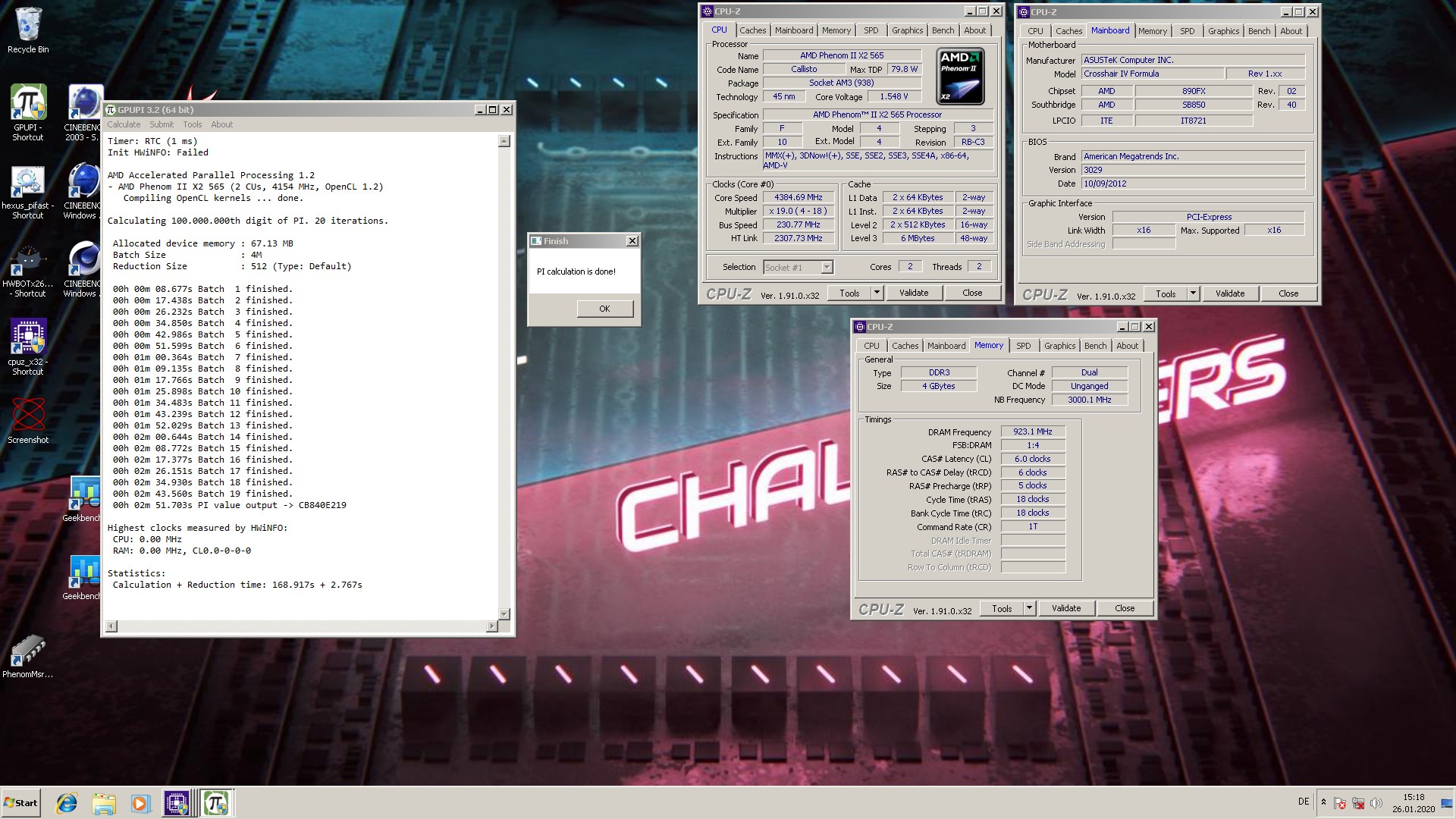Click the HT Link value 2307.73 MHz
This screenshot has width=1456, height=819.
(x=798, y=238)
